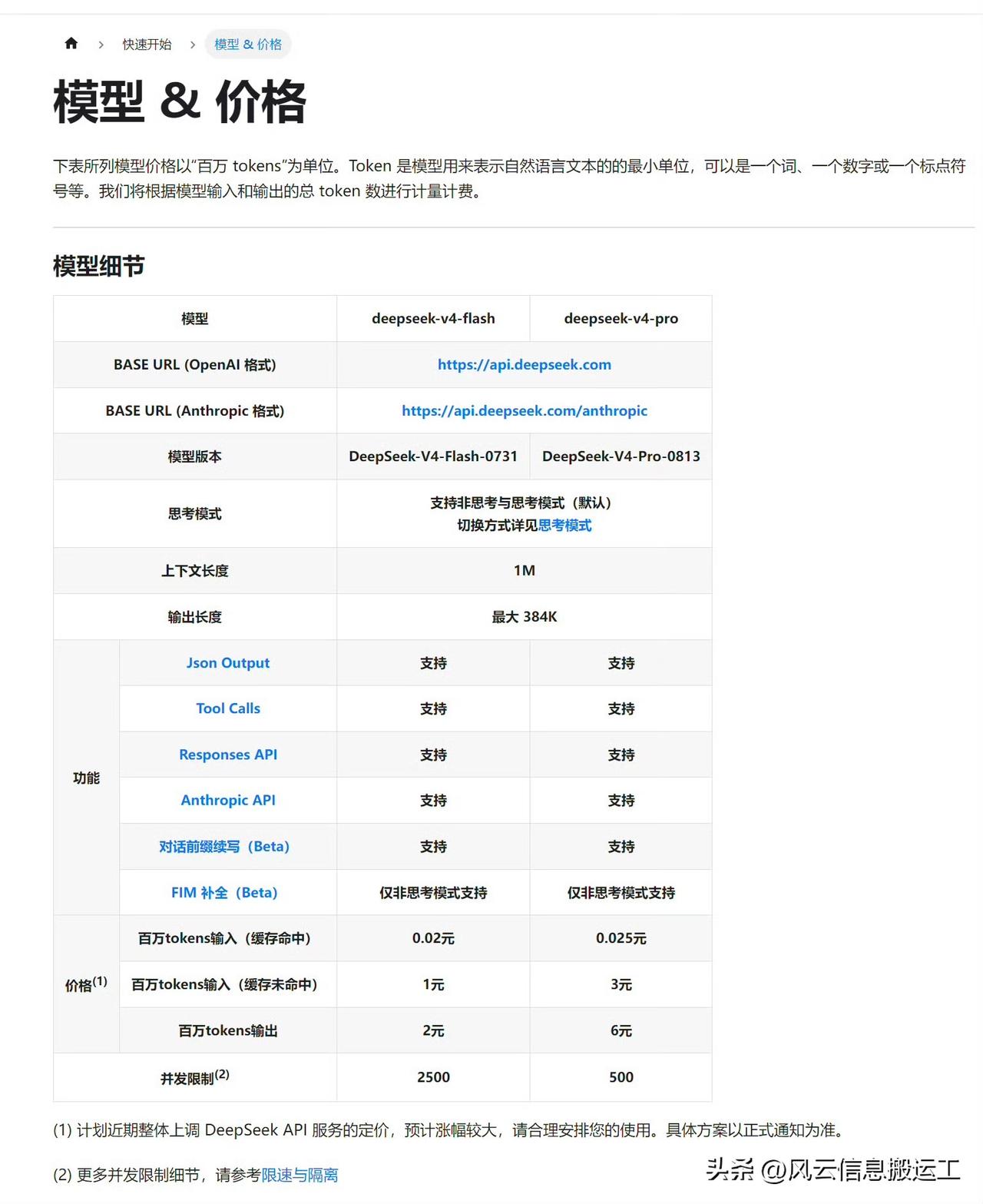
Task: Click the 0.025元 cache-hit price cell
Action: pos(621,938)
